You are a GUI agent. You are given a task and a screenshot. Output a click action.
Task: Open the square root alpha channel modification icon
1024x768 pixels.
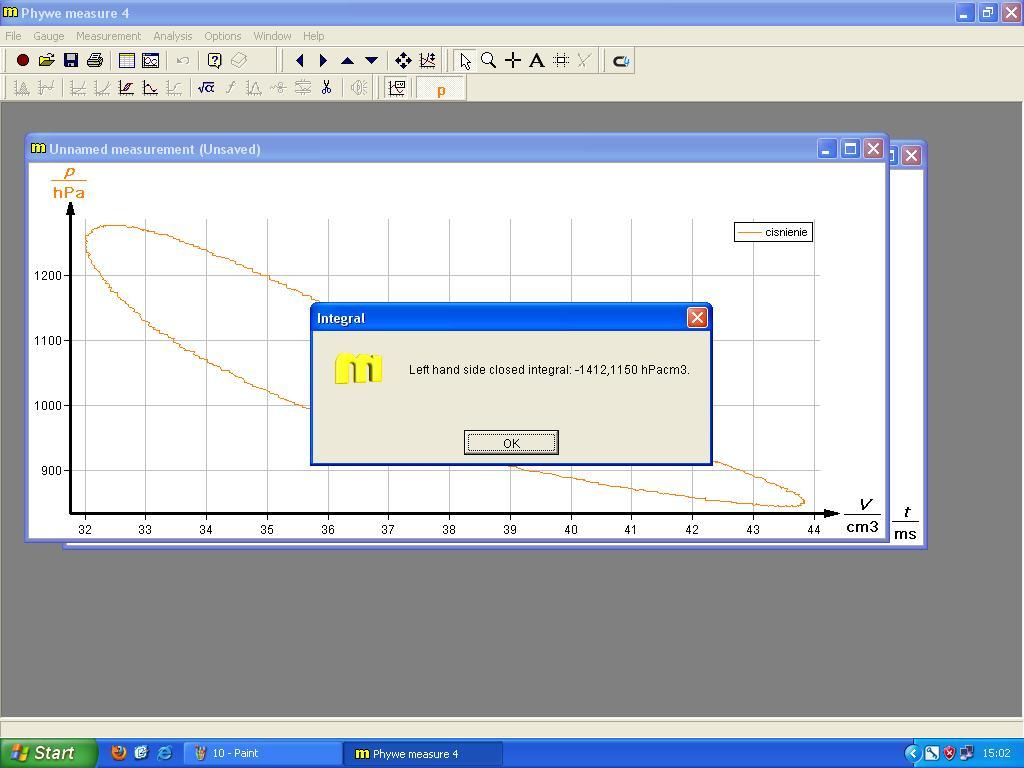(x=206, y=88)
